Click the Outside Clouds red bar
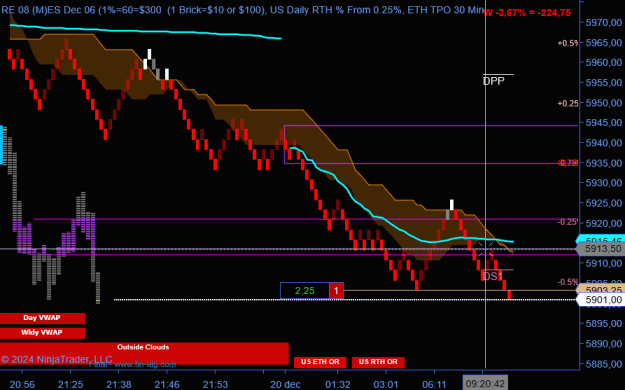This screenshot has width=625, height=390. (144, 353)
